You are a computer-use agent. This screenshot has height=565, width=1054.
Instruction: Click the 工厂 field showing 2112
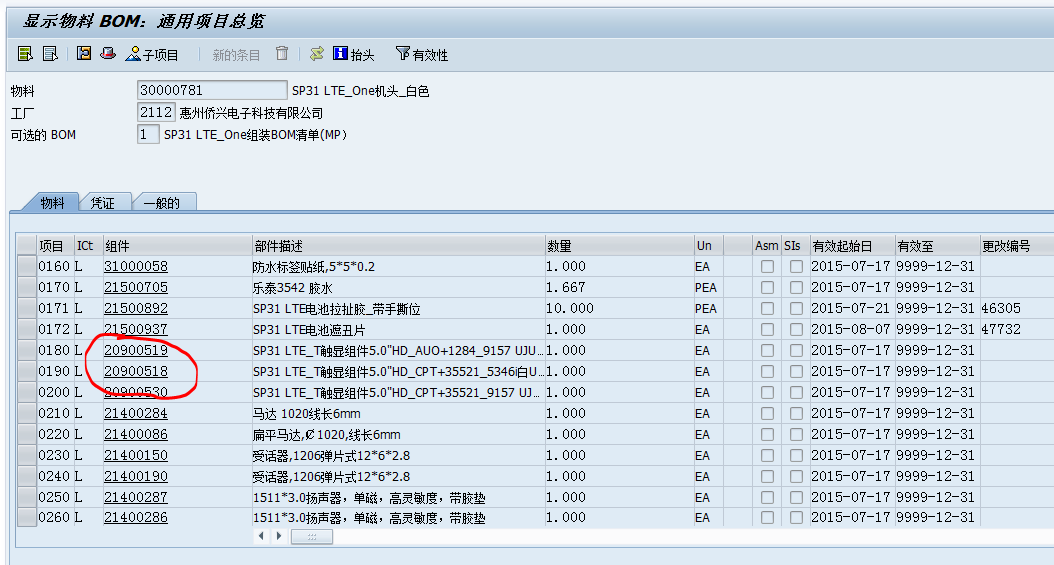point(156,112)
